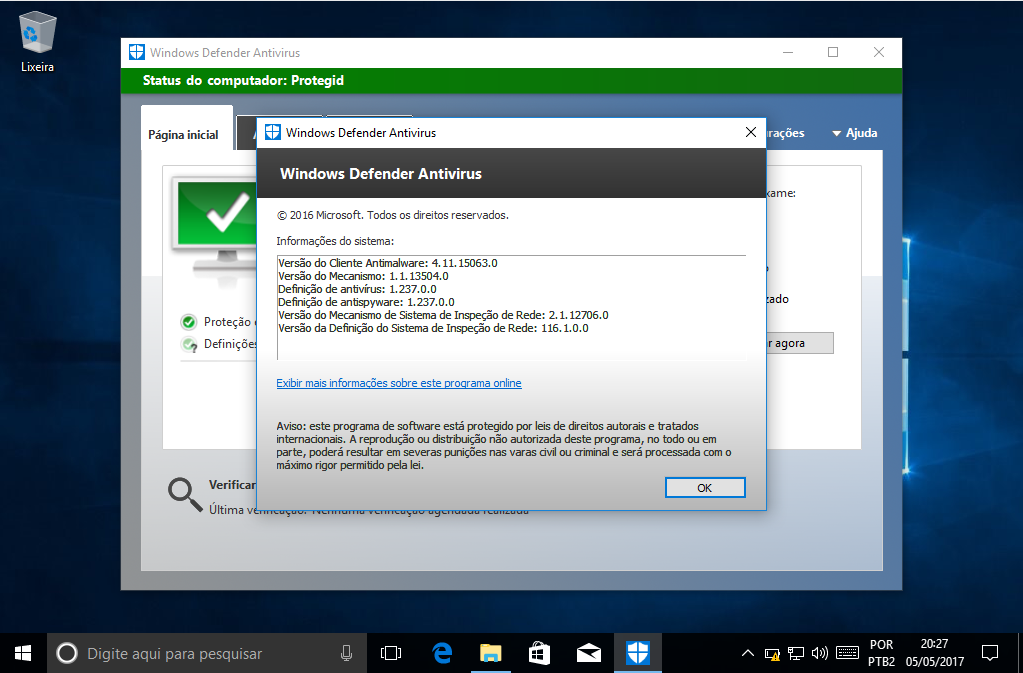Switch the POR PTB2 input language
This screenshot has height=673, width=1023.
[881, 653]
